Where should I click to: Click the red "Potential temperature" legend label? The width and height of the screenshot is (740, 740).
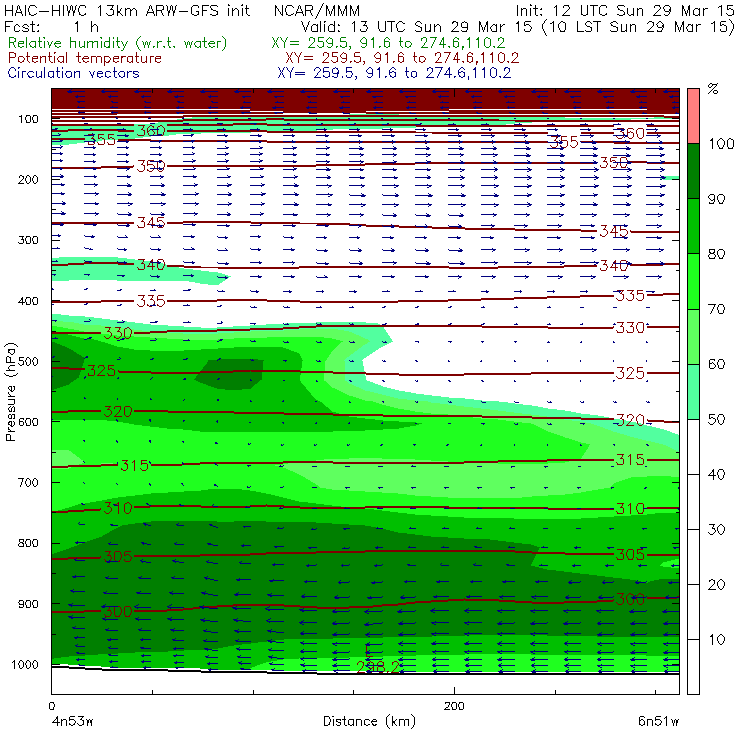point(84,58)
